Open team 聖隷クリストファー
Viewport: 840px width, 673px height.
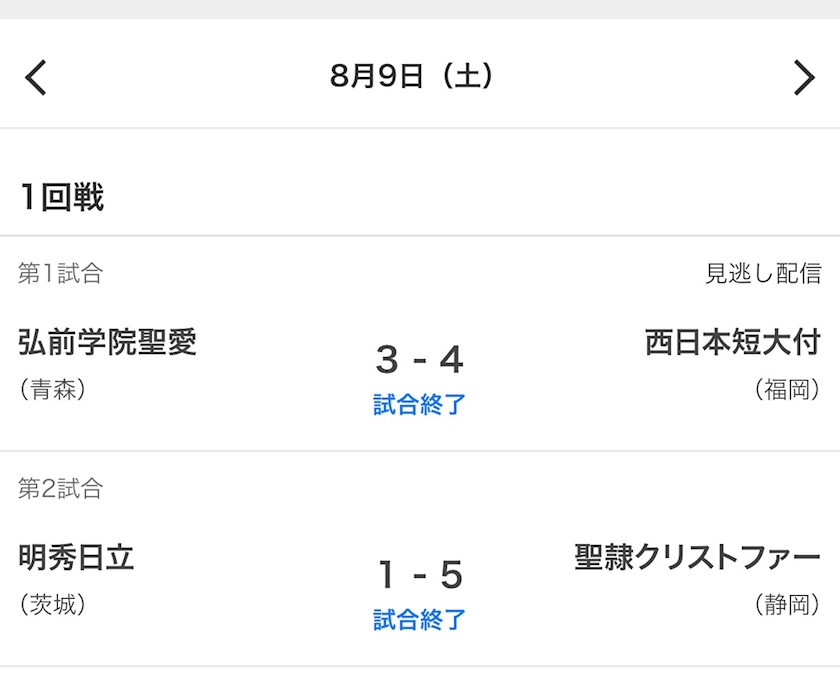[698, 558]
